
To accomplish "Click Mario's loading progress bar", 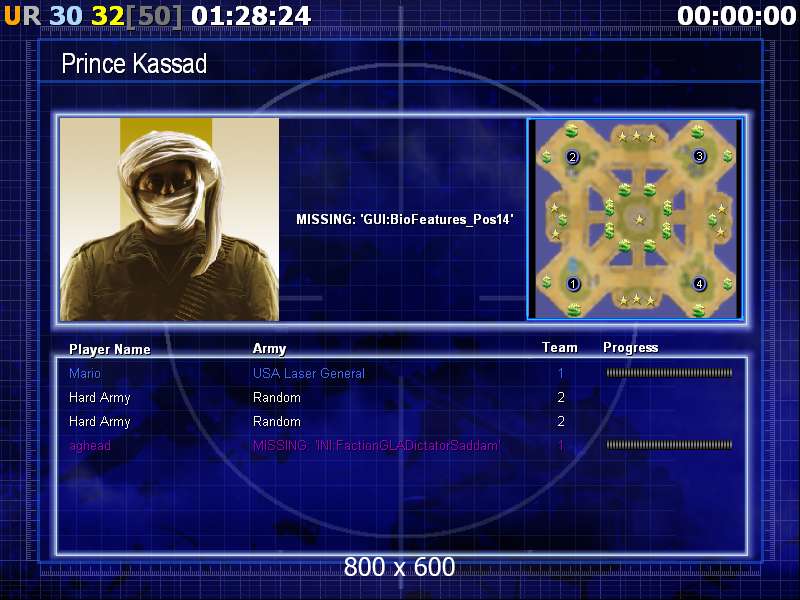I will point(669,373).
